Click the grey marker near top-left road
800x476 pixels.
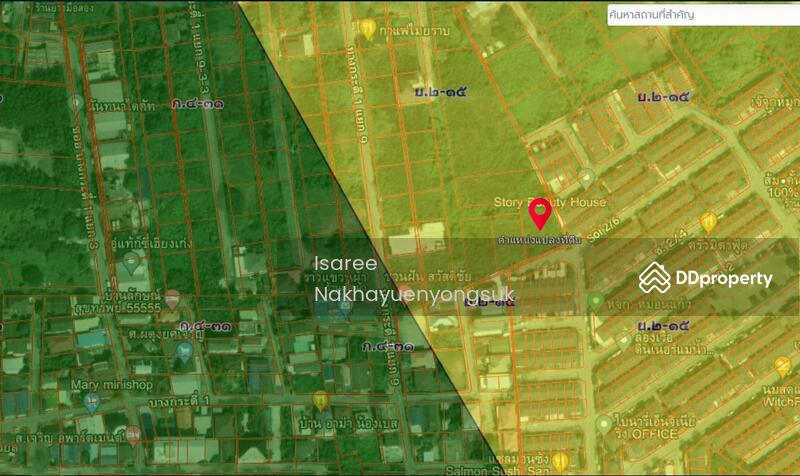76,103
